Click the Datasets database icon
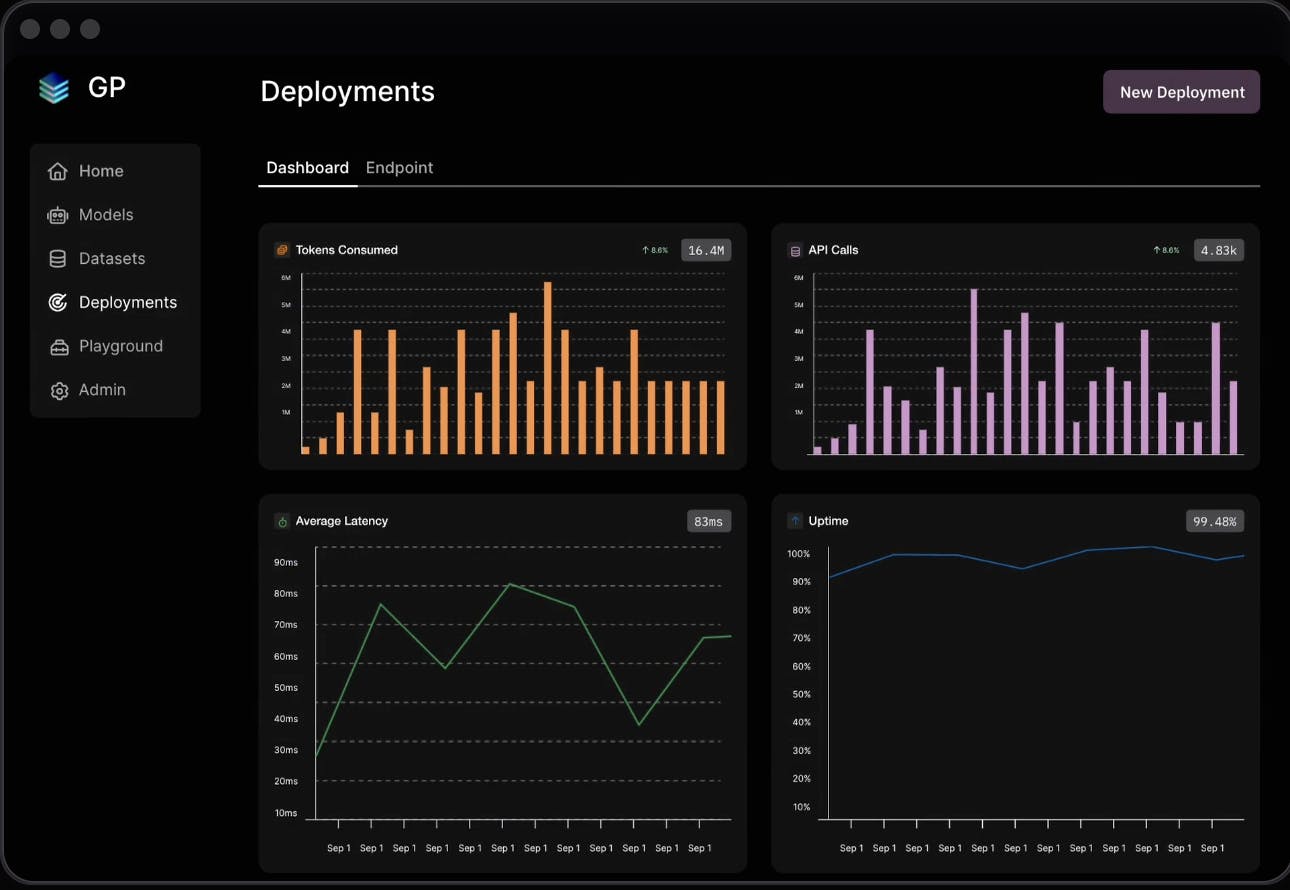1290x890 pixels. tap(58, 259)
